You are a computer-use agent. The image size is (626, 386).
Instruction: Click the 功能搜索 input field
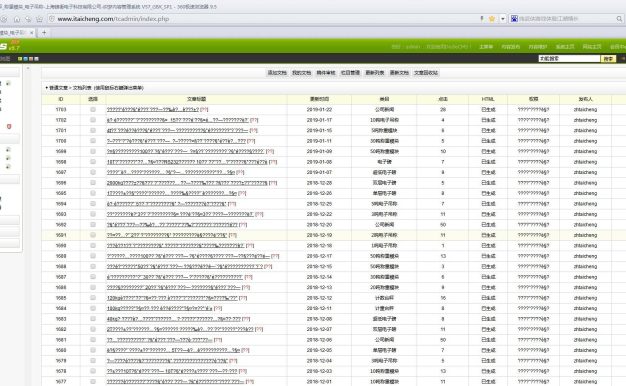(569, 59)
